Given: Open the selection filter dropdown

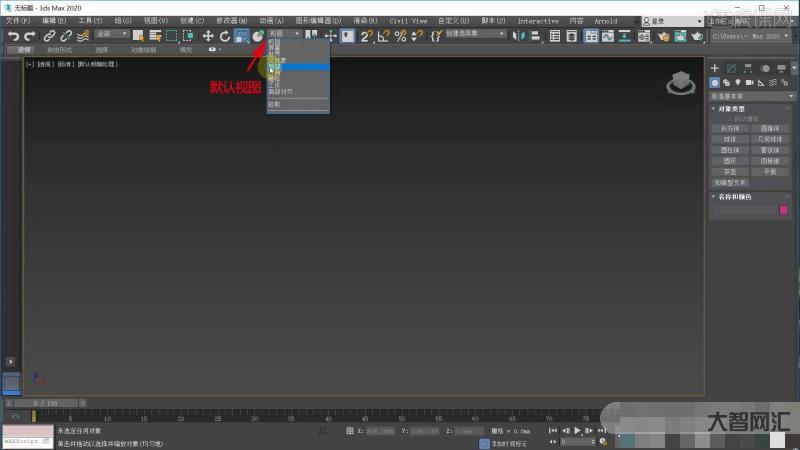Looking at the screenshot, I should [111, 34].
